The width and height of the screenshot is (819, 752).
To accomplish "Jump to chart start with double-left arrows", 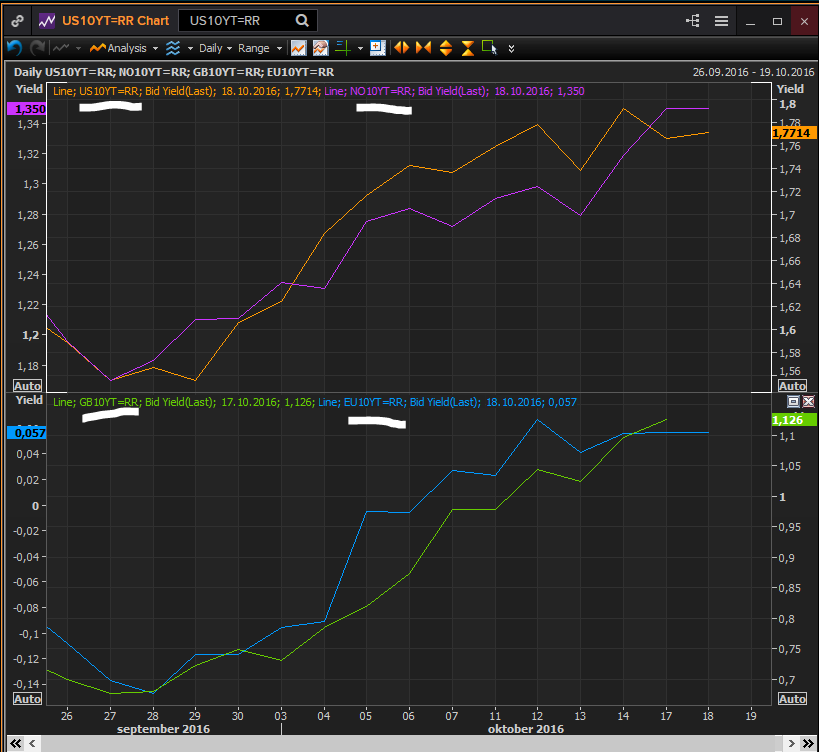I will click(16, 743).
